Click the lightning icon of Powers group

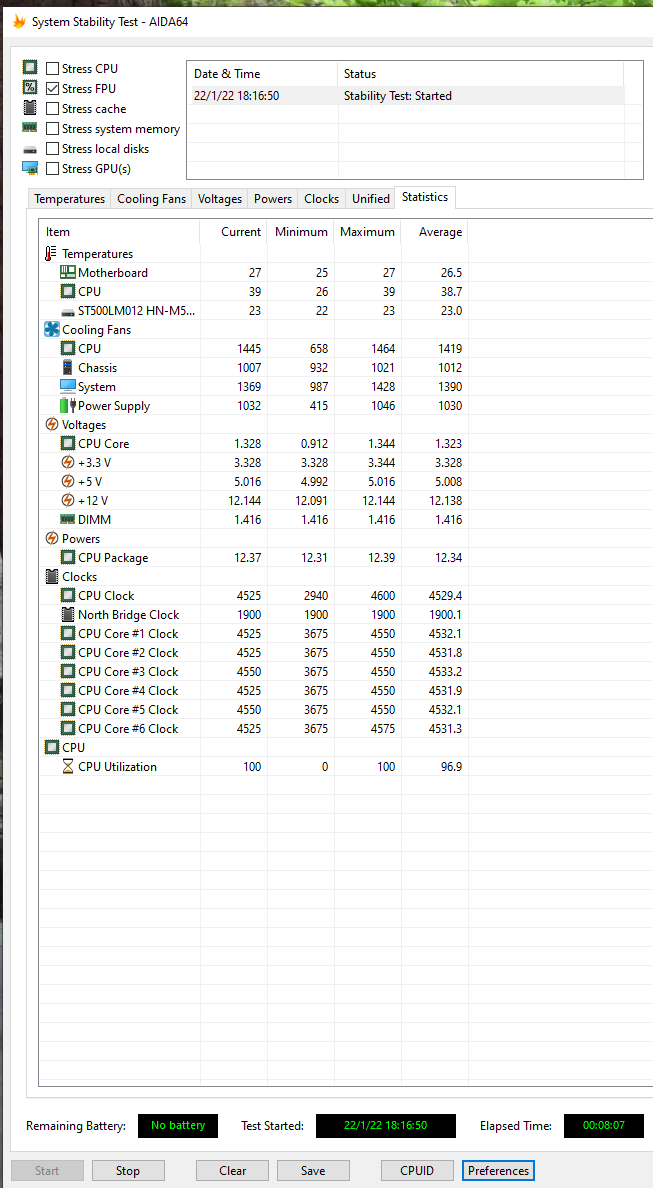click(52, 538)
